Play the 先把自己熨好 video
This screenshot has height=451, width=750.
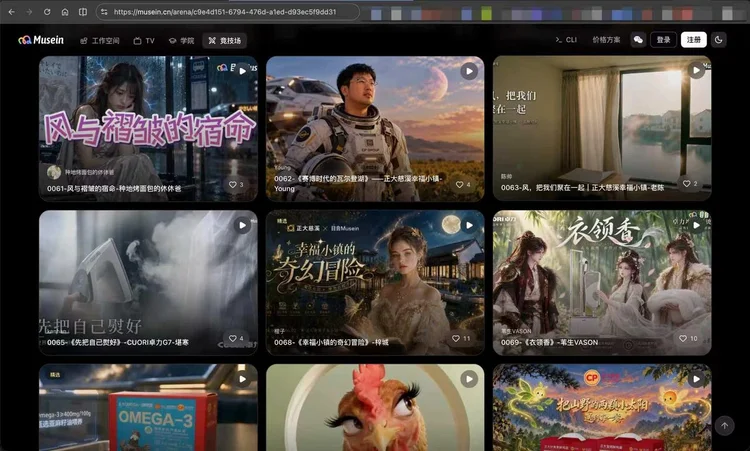click(243, 225)
